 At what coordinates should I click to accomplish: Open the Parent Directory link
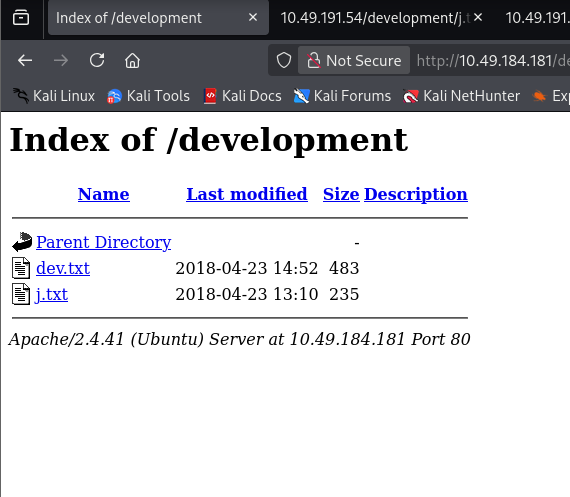click(x=104, y=242)
